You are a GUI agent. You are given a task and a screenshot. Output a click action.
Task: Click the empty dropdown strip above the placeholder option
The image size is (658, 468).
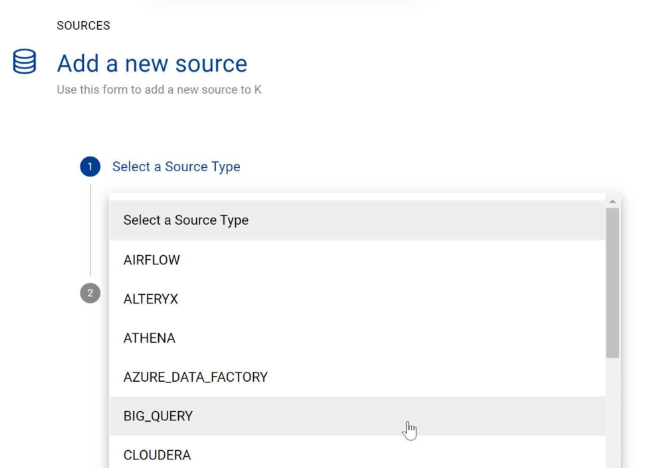[357, 197]
